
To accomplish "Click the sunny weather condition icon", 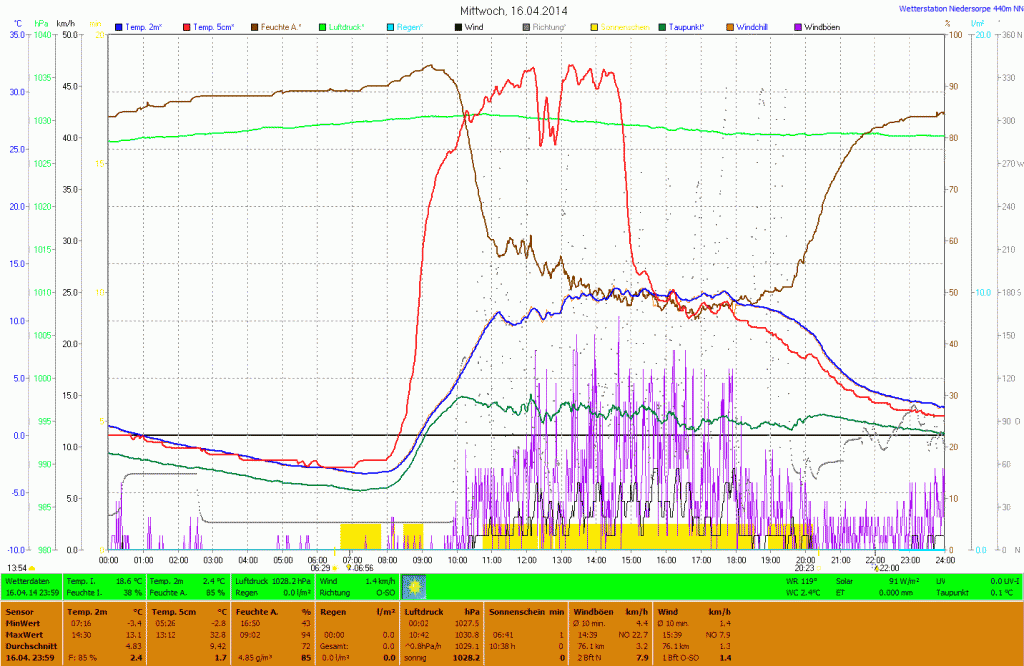I will pos(415,586).
